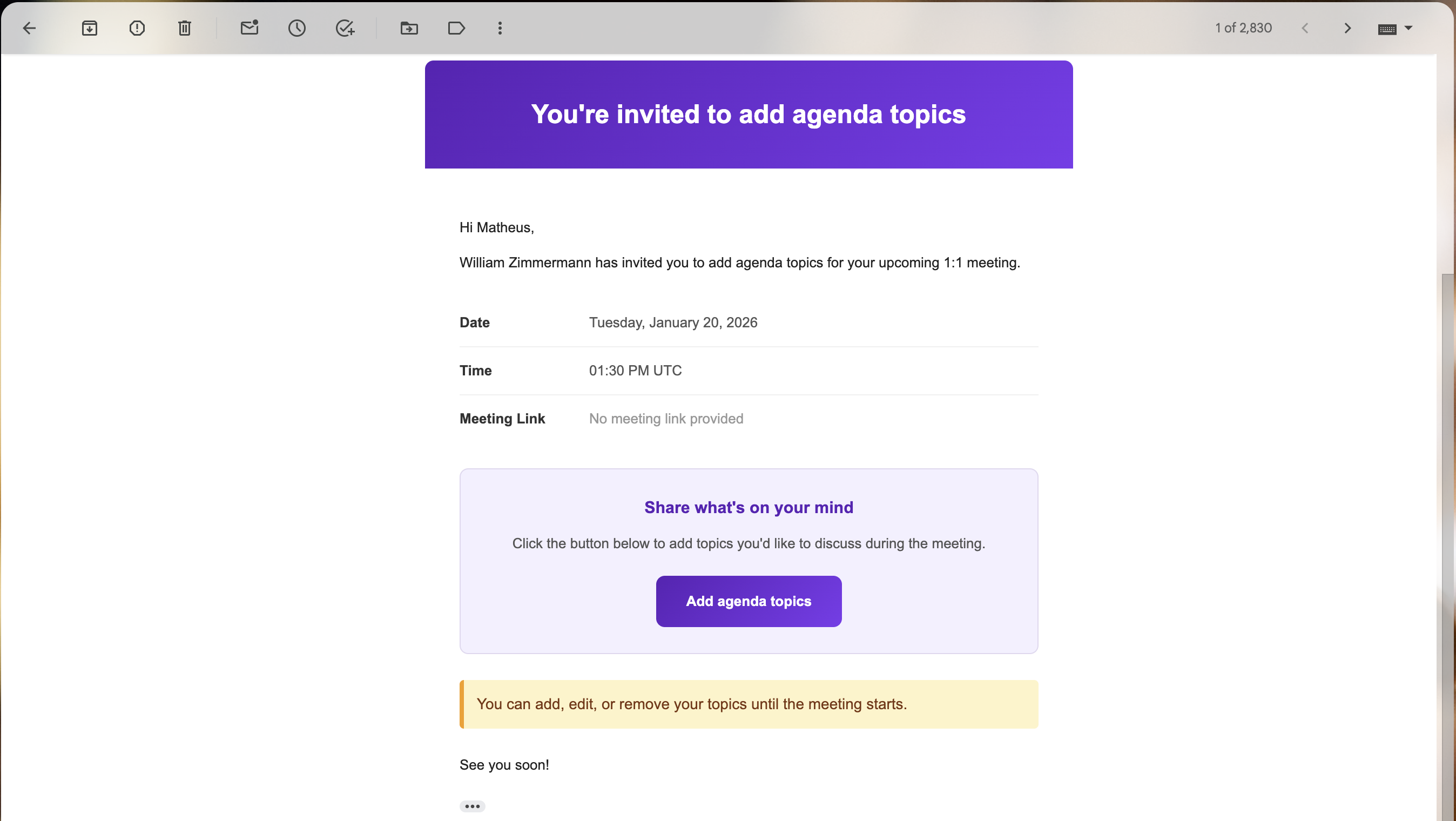
Task: Click the Add agenda topics button
Action: pyautogui.click(x=749, y=601)
